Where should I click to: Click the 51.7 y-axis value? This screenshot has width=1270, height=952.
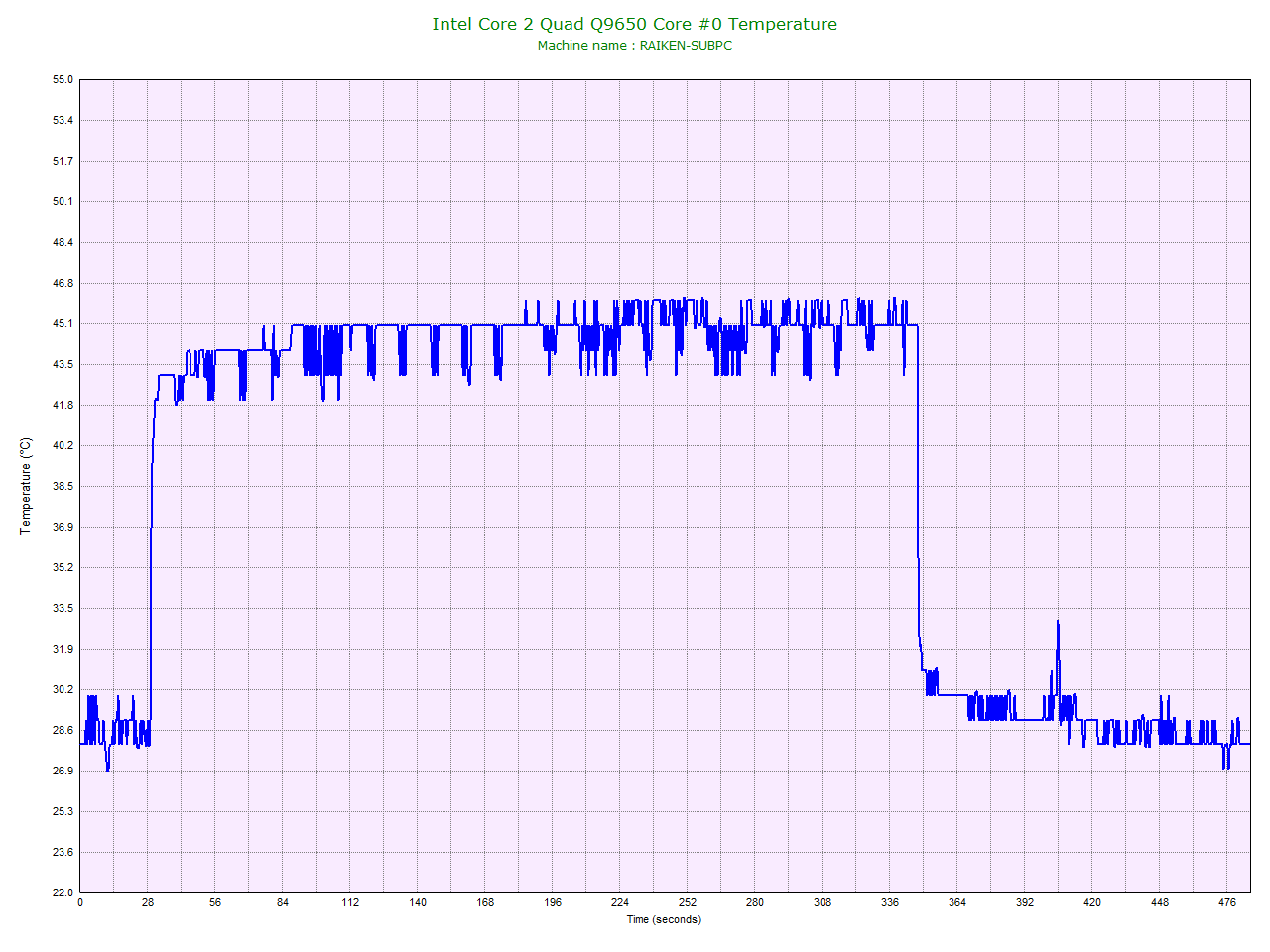point(63,161)
